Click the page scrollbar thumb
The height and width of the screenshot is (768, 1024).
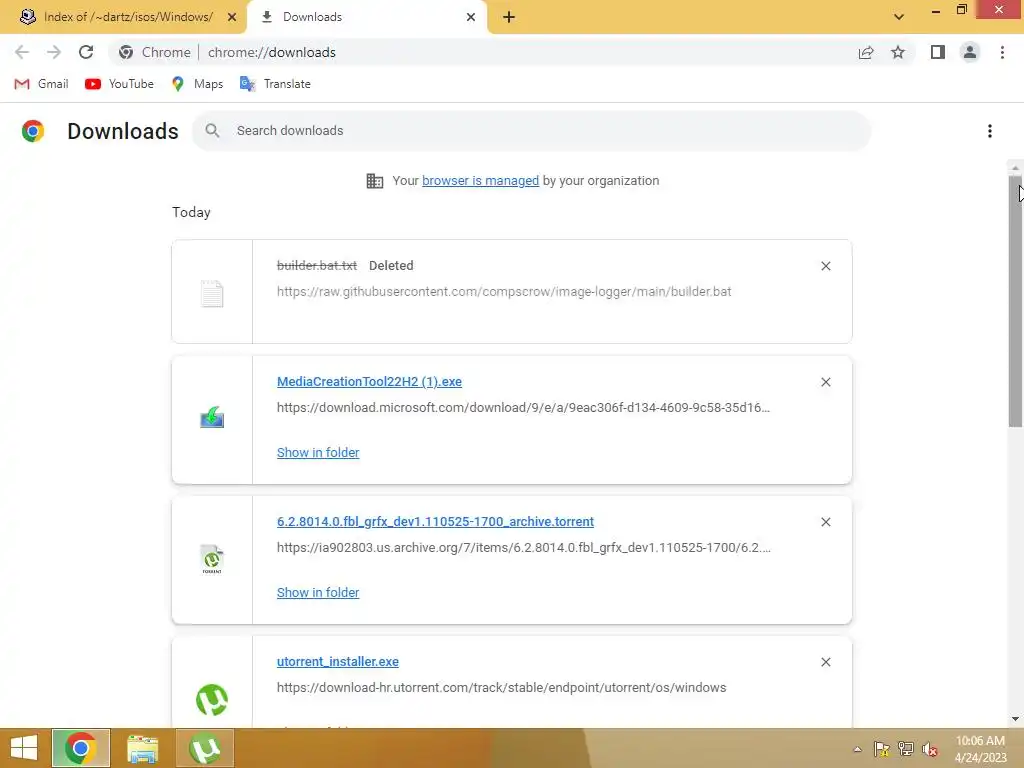(1015, 302)
